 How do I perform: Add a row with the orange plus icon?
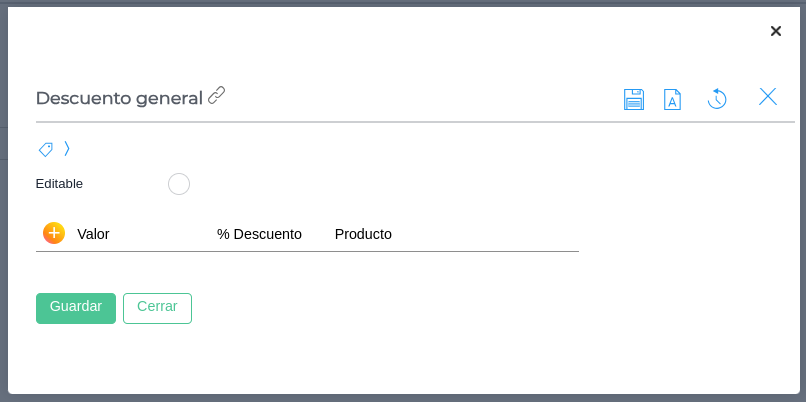(x=54, y=233)
